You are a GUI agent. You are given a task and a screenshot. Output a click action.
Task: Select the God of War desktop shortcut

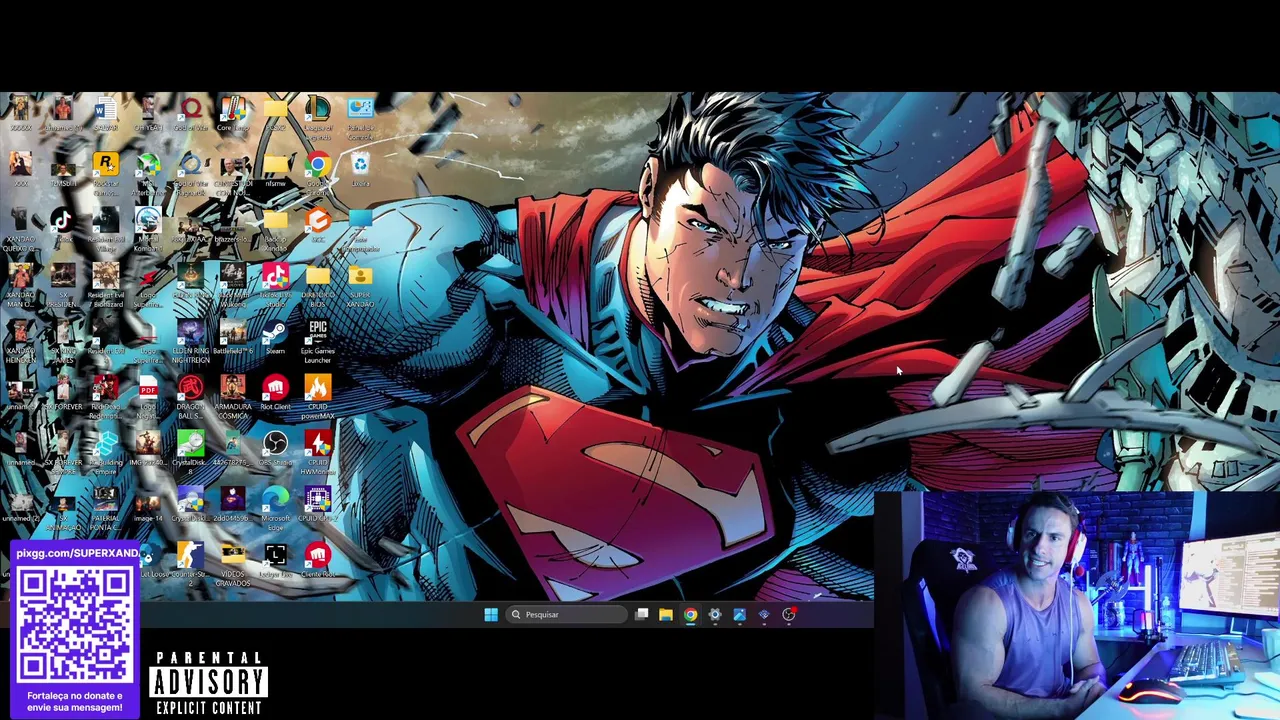pos(191,114)
